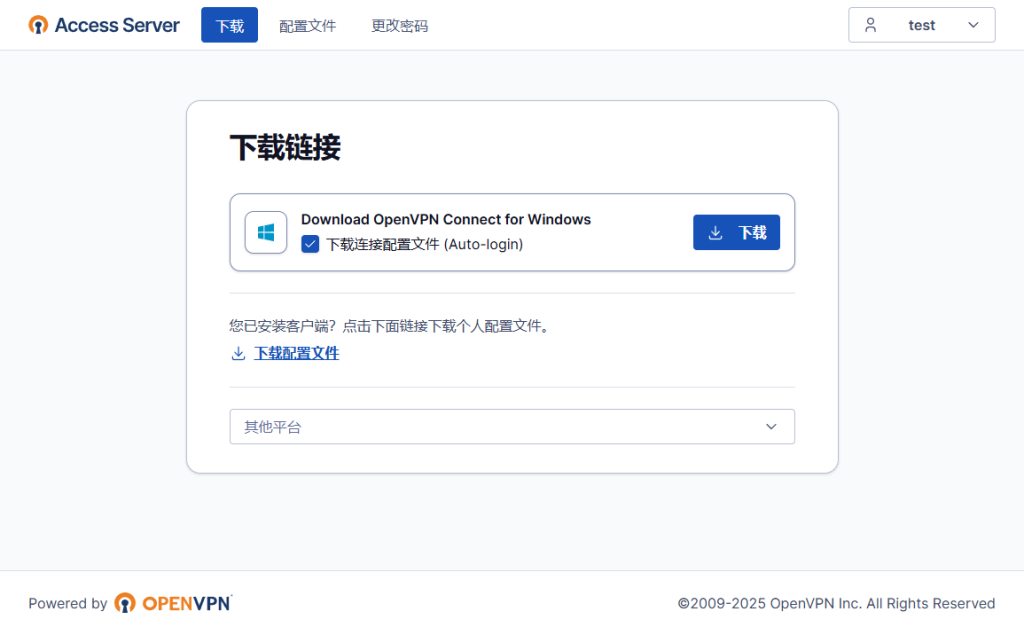Click the Access Server keyhole logo icon
Viewport: 1024px width, 635px height.
[38, 25]
